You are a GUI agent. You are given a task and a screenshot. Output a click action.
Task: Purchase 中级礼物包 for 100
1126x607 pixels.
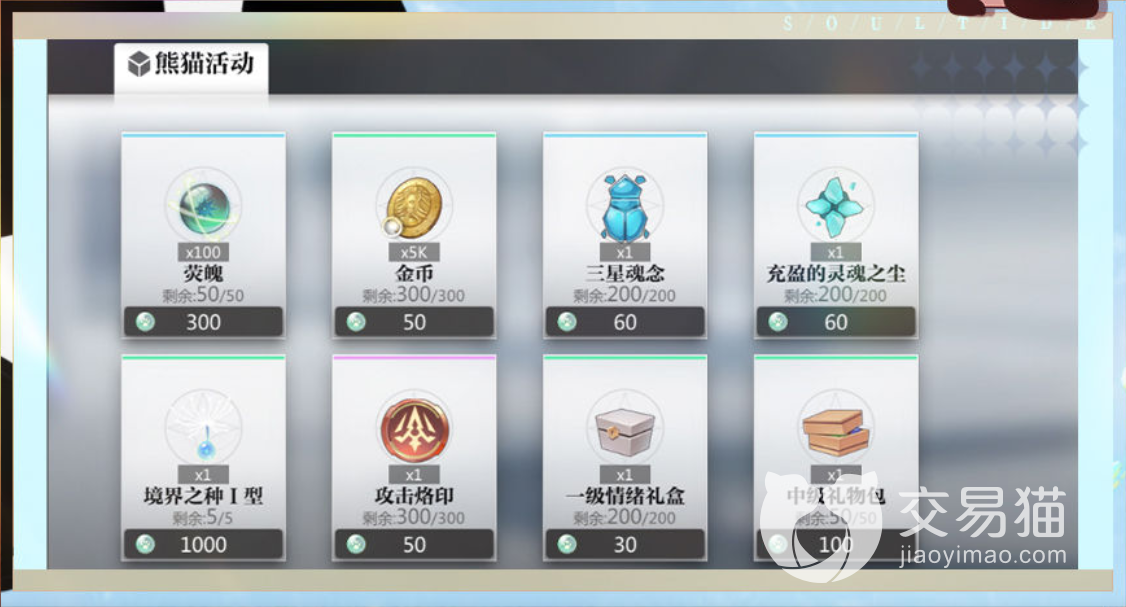point(836,545)
